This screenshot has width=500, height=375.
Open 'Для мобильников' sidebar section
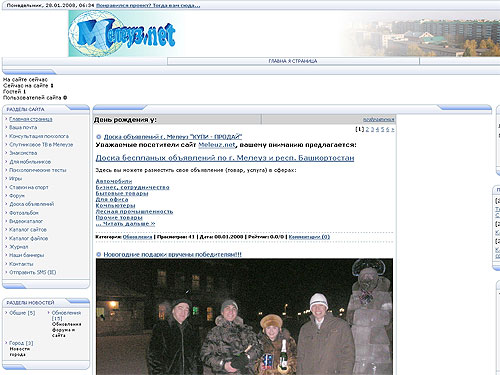30,162
